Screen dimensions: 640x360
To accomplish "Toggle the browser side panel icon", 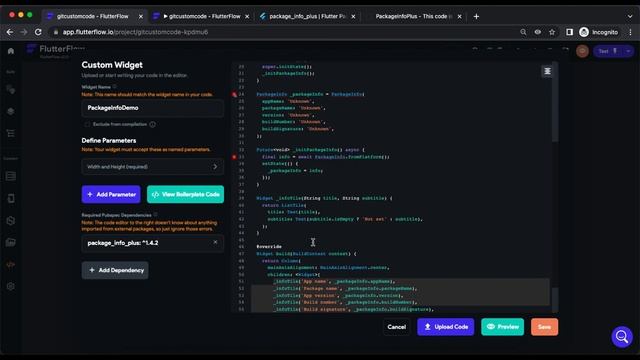I will click(x=569, y=32).
